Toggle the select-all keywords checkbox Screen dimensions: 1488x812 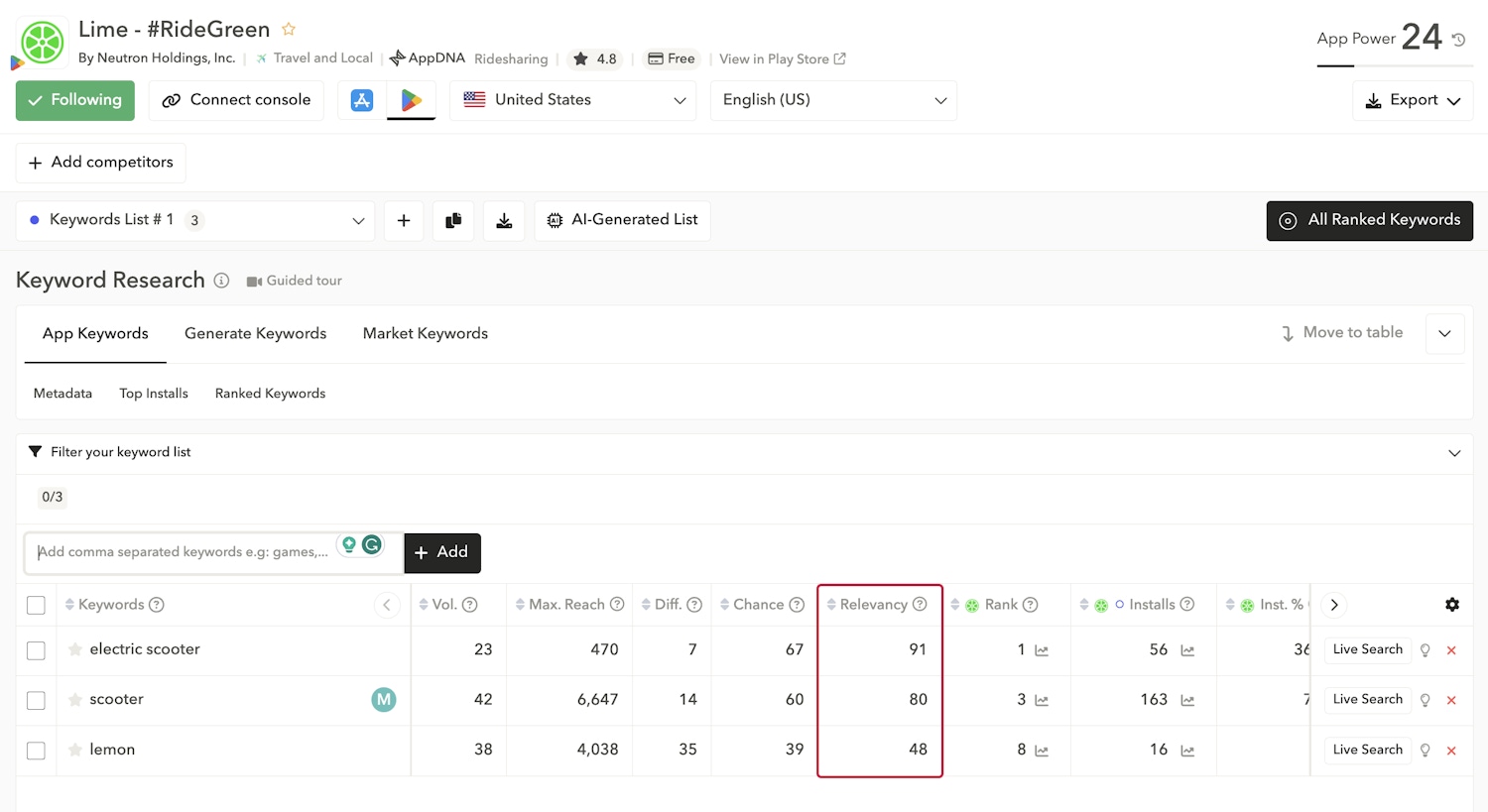pyautogui.click(x=36, y=605)
